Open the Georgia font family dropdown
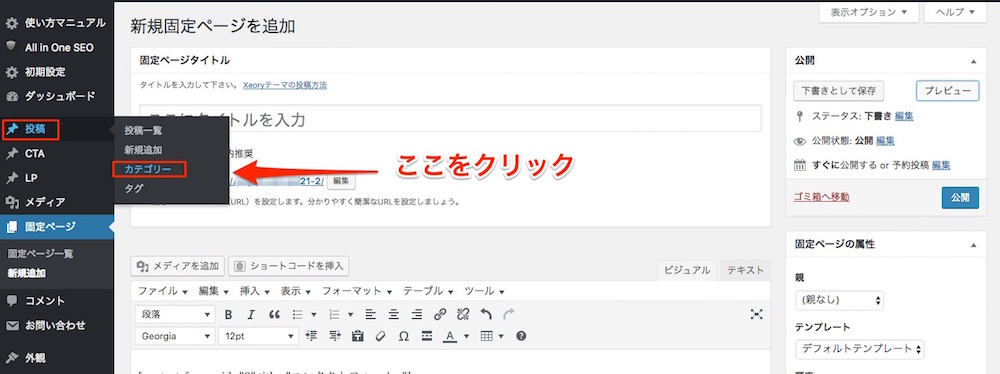Viewport: 1000px width, 374px height. tap(175, 336)
